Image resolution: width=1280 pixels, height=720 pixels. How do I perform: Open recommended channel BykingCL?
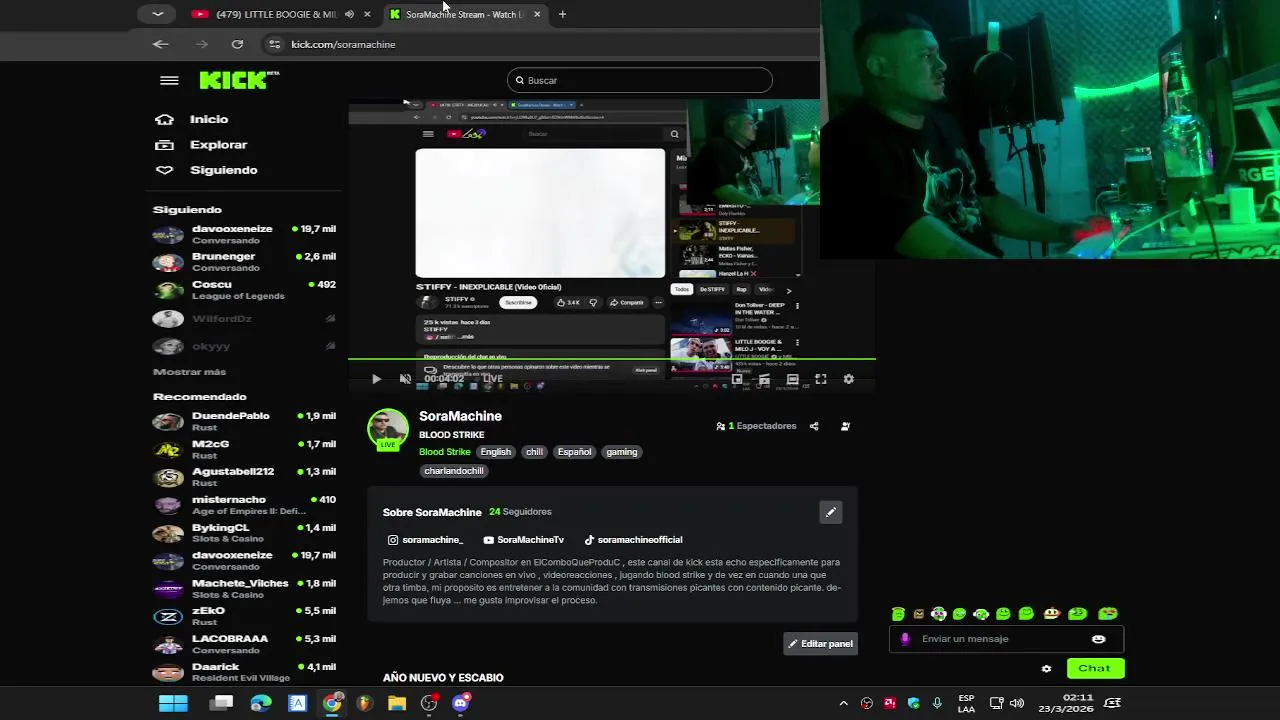tap(244, 533)
